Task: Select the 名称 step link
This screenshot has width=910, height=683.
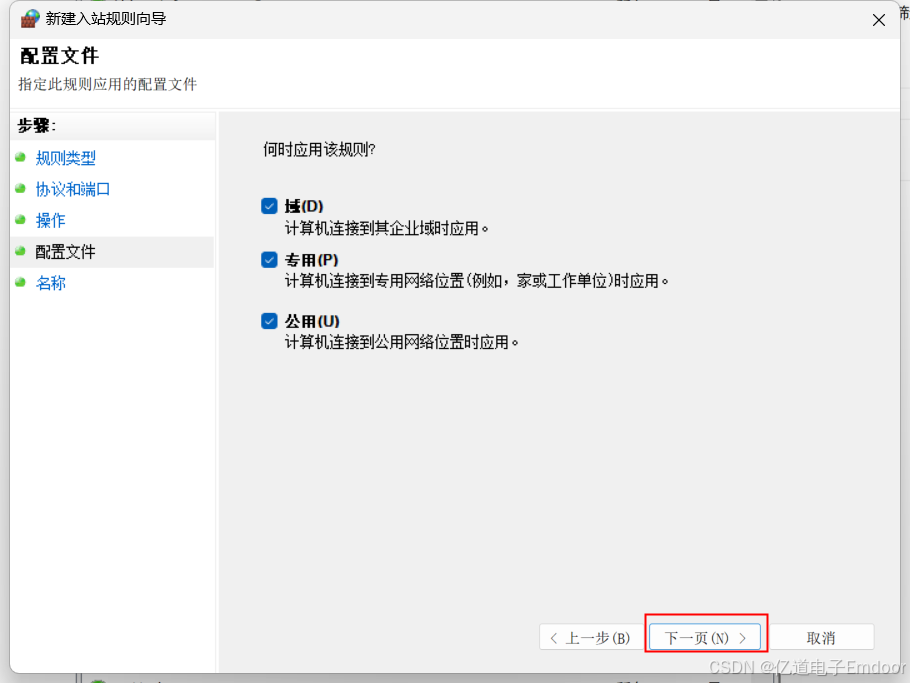Action: (x=51, y=283)
